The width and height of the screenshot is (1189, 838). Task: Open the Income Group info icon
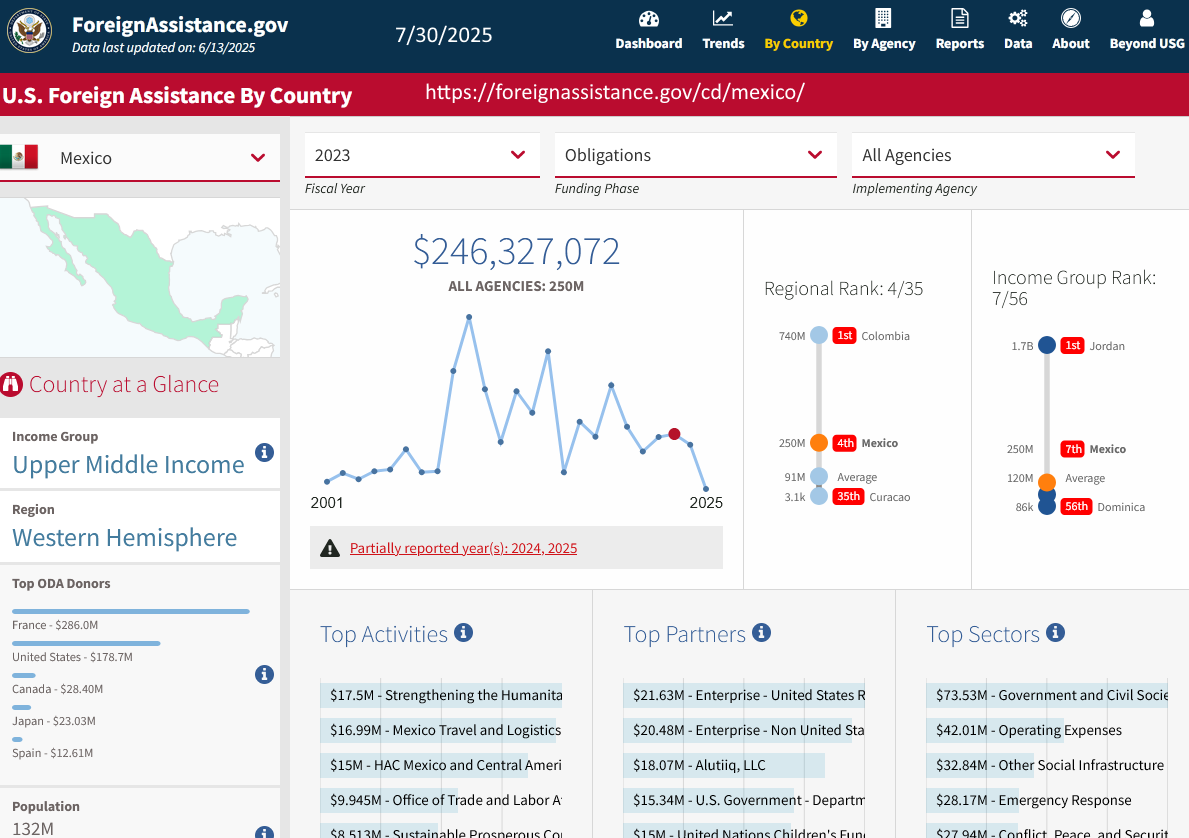(x=264, y=453)
